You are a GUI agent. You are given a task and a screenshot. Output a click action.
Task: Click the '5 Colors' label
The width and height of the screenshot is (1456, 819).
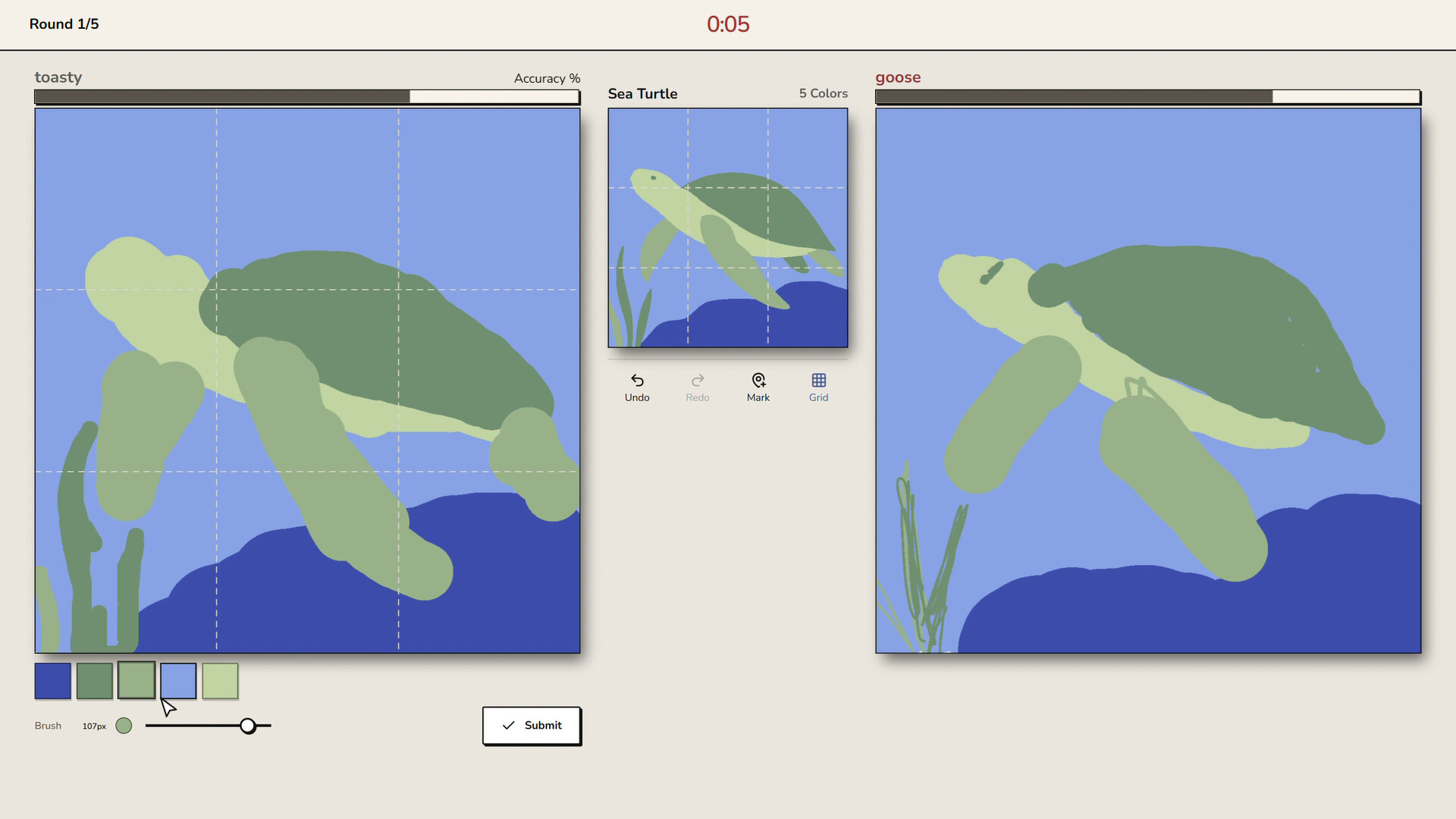pyautogui.click(x=824, y=93)
